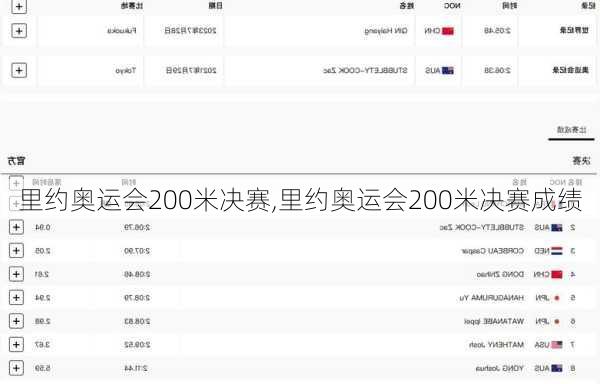Select final time 2:07.90
This screenshot has width=600, height=384.
pos(137,251)
